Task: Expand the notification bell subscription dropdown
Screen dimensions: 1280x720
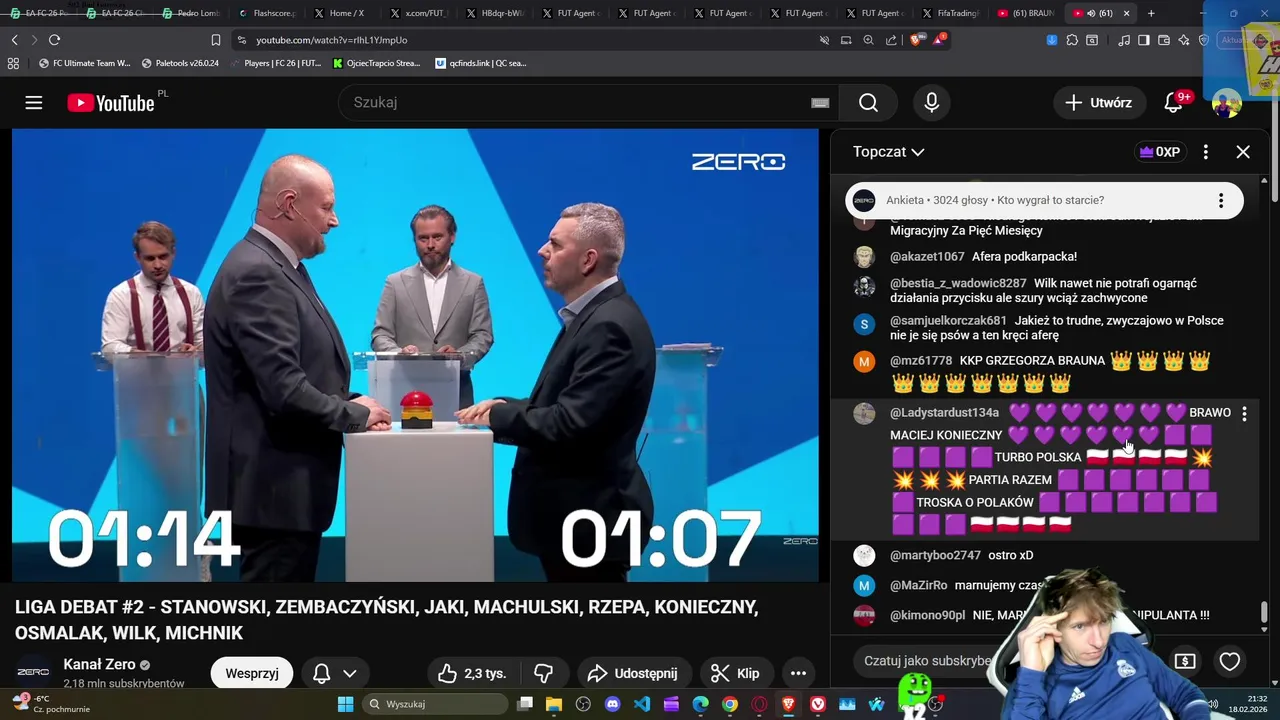Action: pyautogui.click(x=335, y=673)
